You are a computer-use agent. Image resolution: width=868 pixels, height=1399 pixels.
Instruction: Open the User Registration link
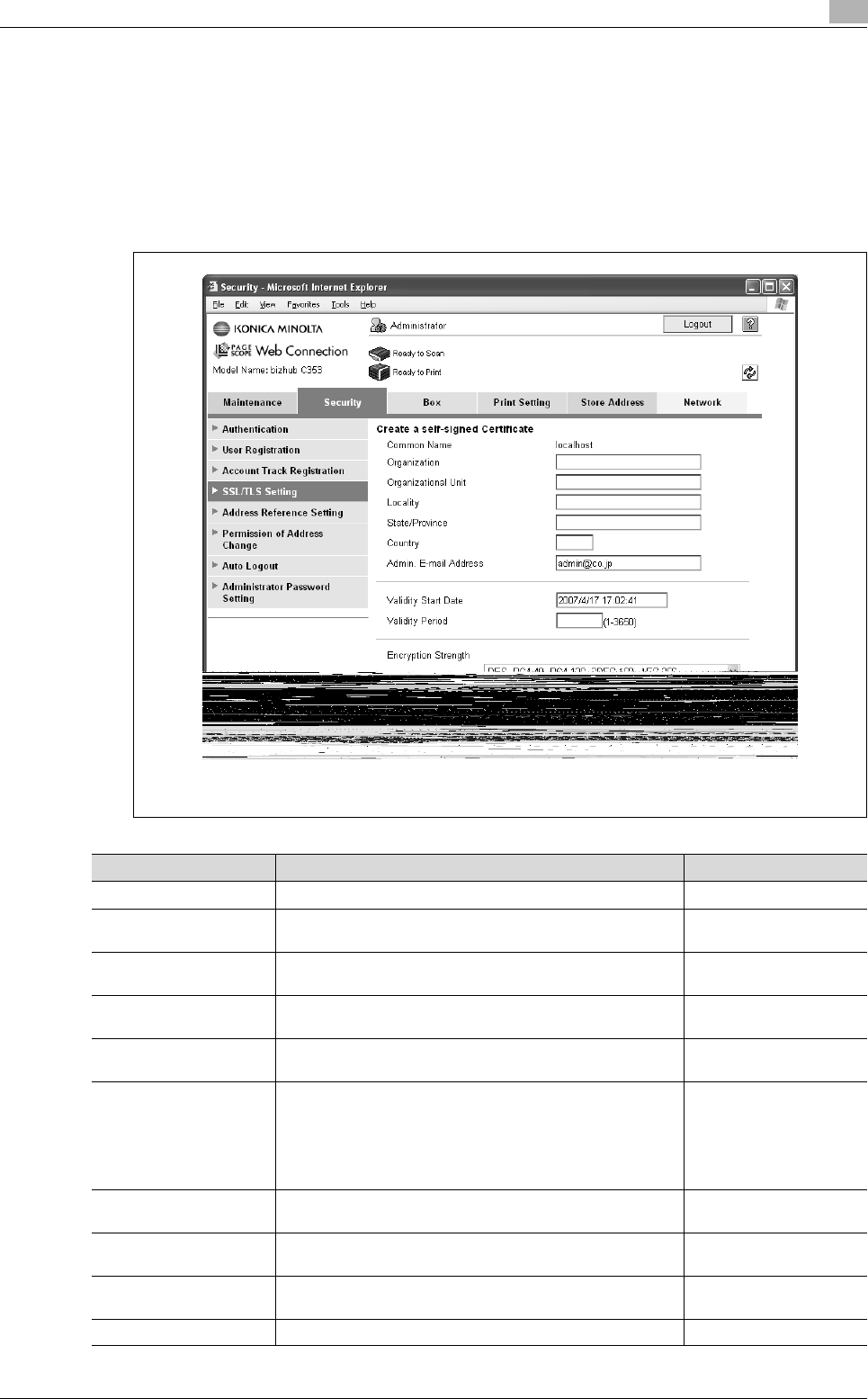(x=261, y=450)
